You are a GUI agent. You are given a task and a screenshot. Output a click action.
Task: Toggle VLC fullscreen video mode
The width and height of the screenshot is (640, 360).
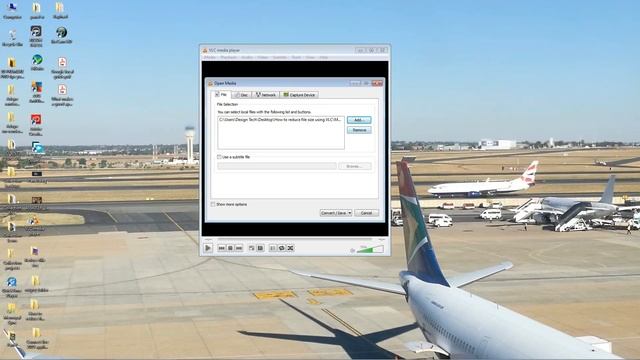coord(251,248)
